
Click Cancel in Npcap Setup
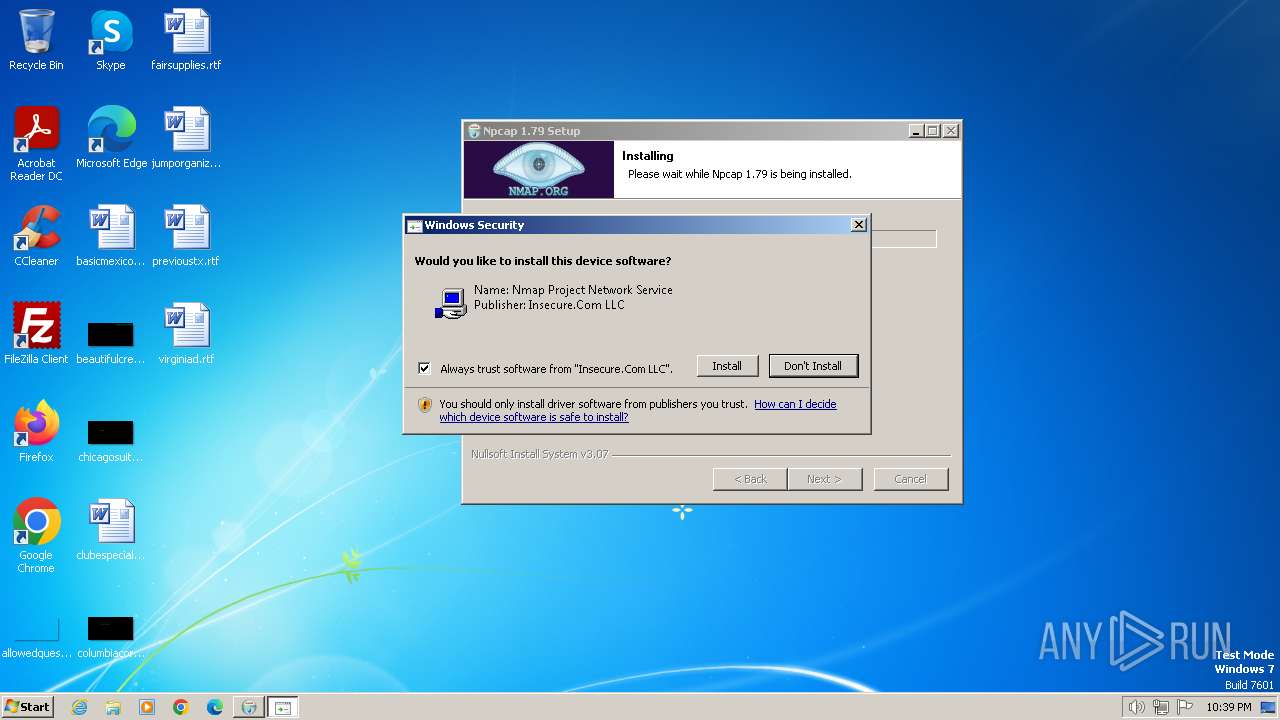[910, 479]
